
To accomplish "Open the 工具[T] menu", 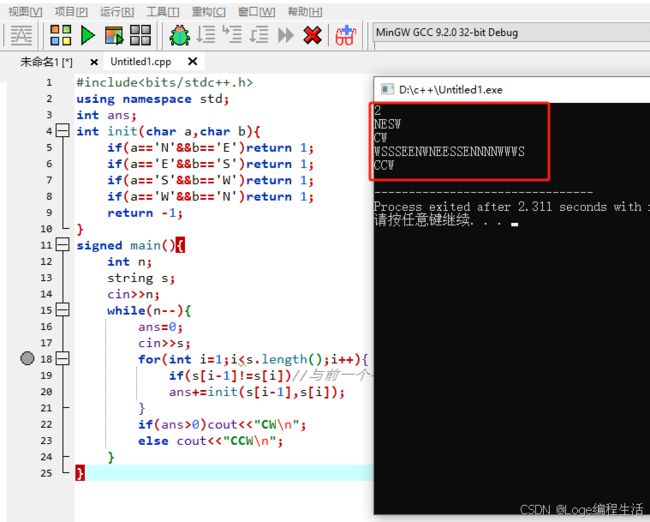I will (162, 12).
